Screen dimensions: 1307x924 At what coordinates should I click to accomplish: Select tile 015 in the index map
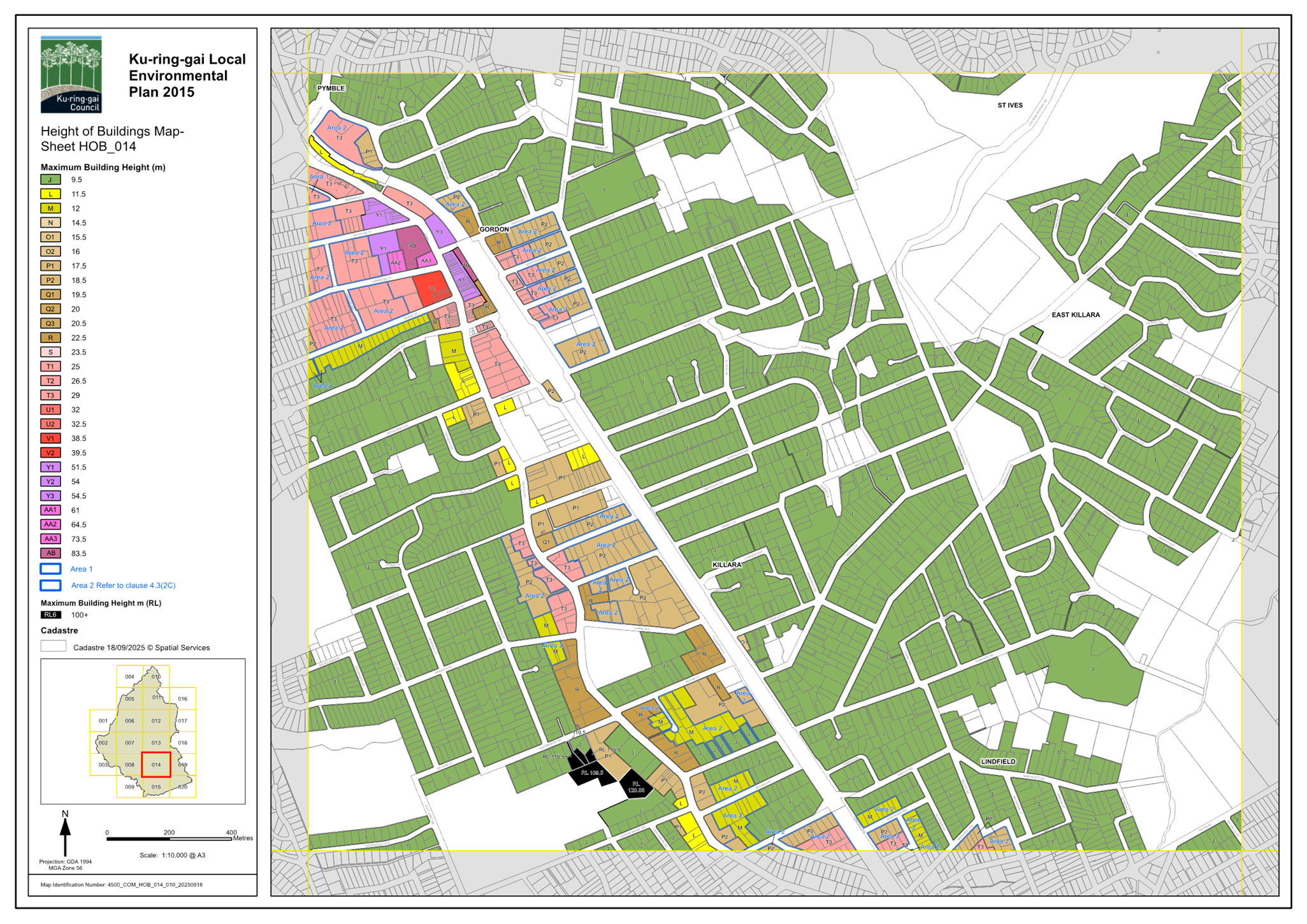[156, 787]
